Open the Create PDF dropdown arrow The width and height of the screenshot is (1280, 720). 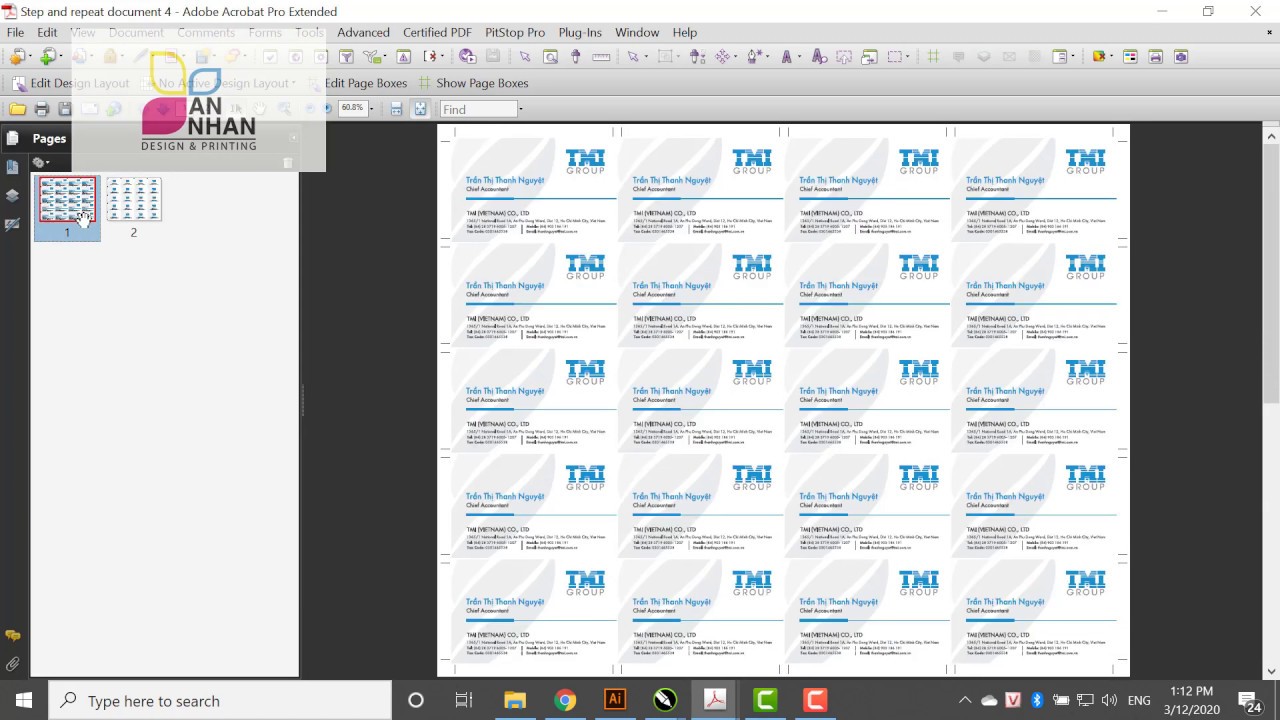(30, 57)
